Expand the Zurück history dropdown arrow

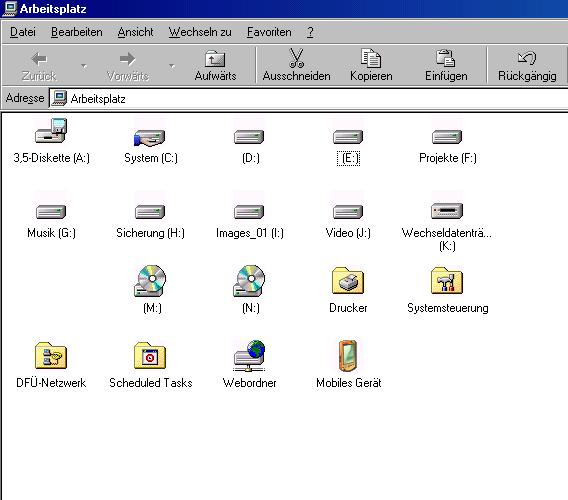click(x=84, y=66)
